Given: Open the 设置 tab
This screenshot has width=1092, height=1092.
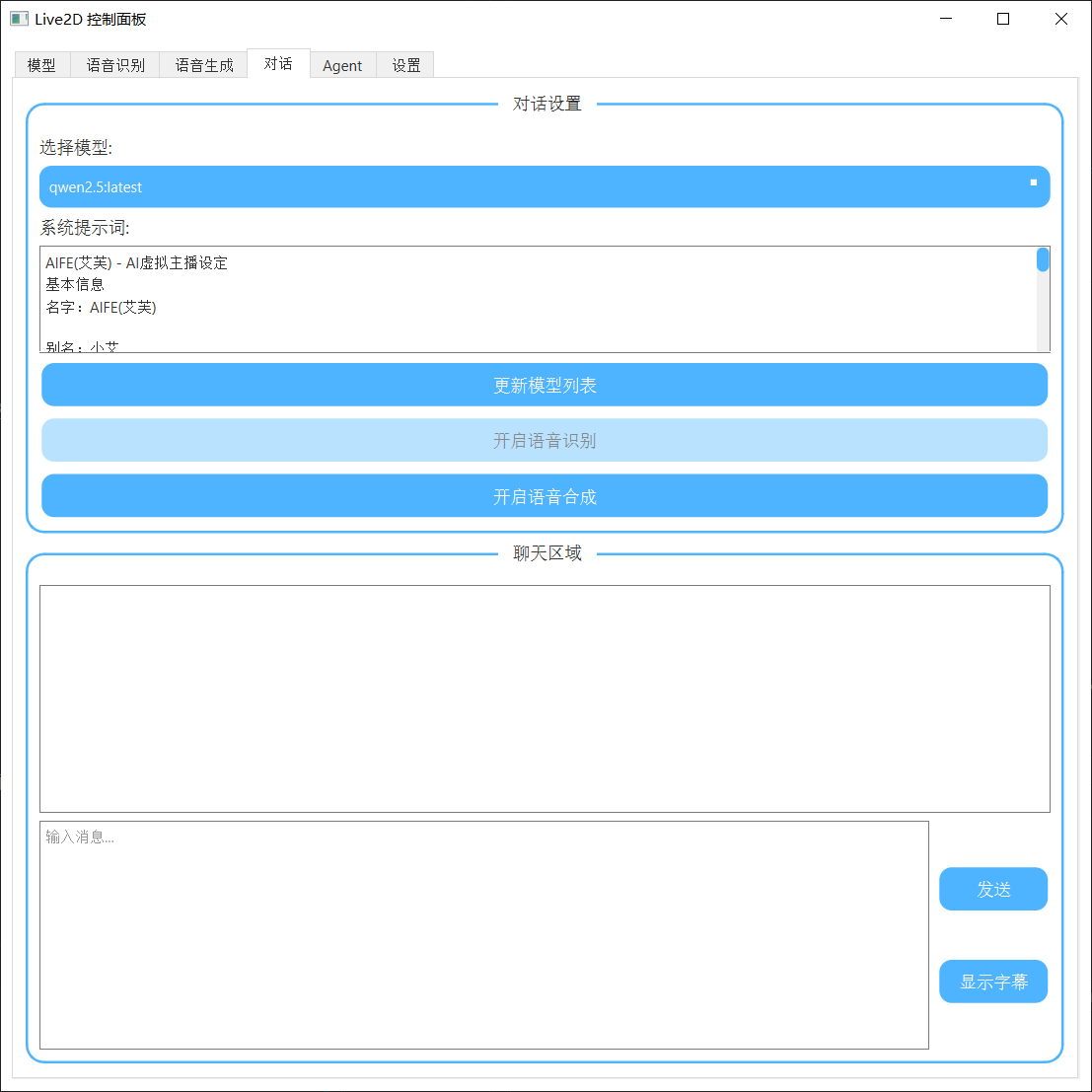Looking at the screenshot, I should point(405,64).
